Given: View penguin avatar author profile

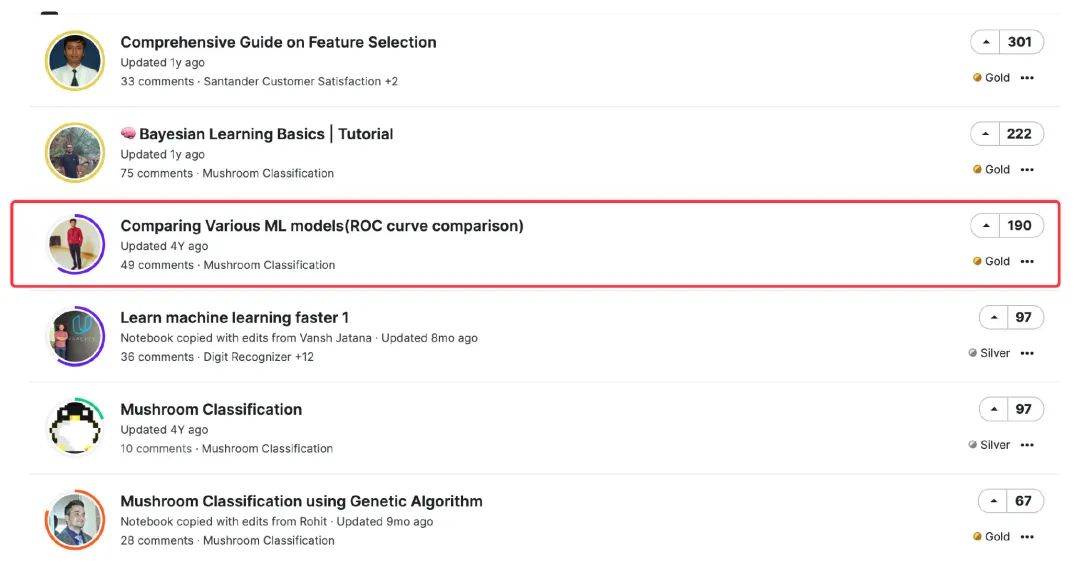Looking at the screenshot, I should click(75, 428).
